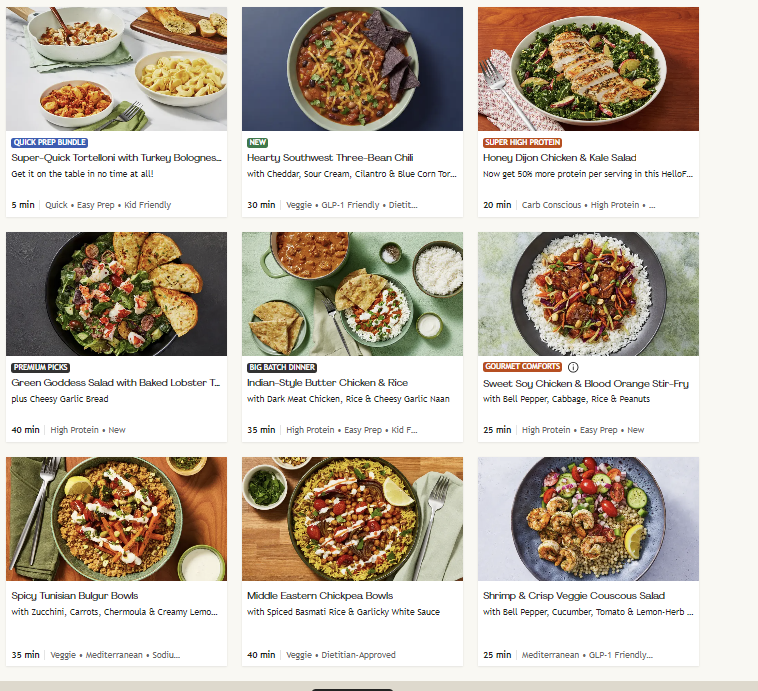Open the Indian-Style Butter Chicken & Rice title
The height and width of the screenshot is (691, 758).
pos(327,383)
